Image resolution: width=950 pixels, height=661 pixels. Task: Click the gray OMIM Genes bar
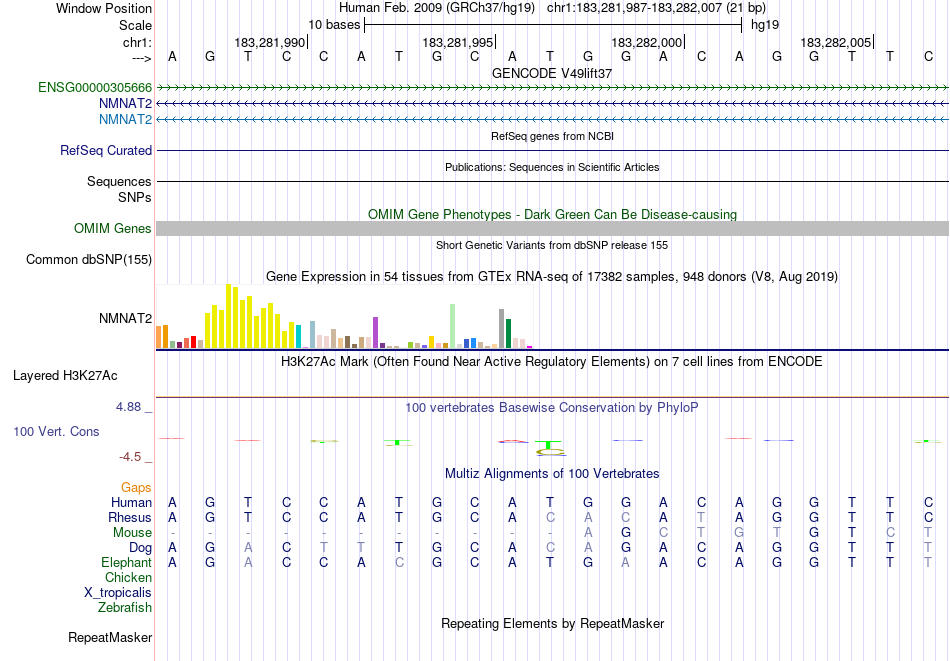[552, 228]
